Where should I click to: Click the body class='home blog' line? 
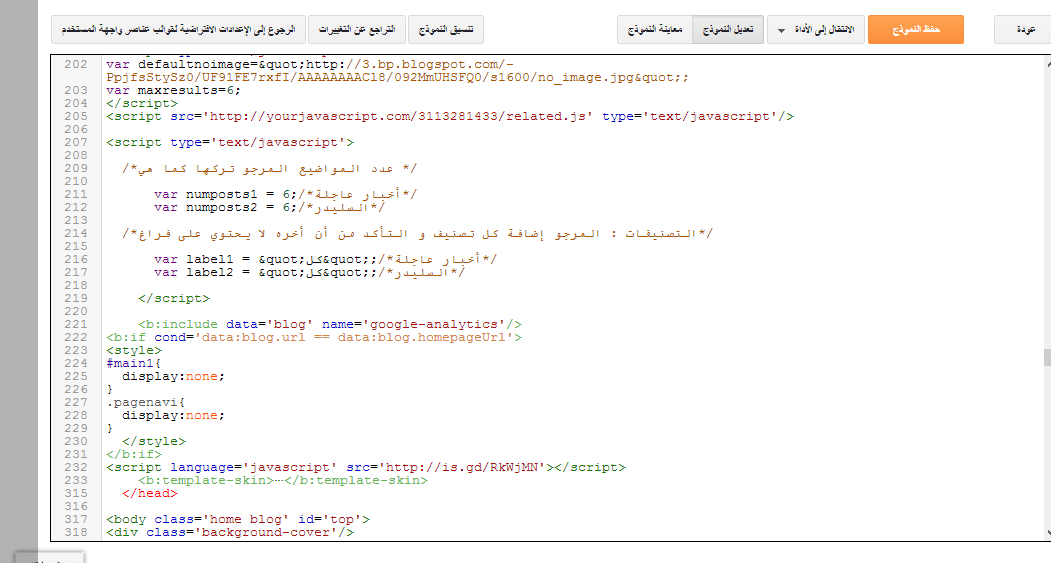point(238,519)
